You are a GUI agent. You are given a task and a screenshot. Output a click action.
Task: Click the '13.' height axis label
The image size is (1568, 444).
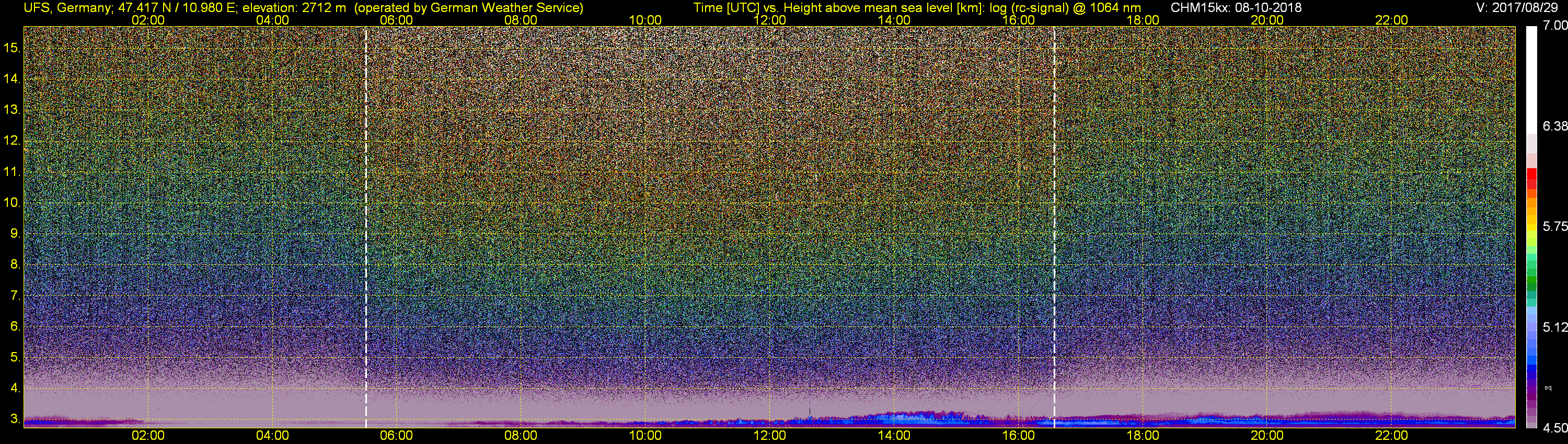[x=12, y=110]
